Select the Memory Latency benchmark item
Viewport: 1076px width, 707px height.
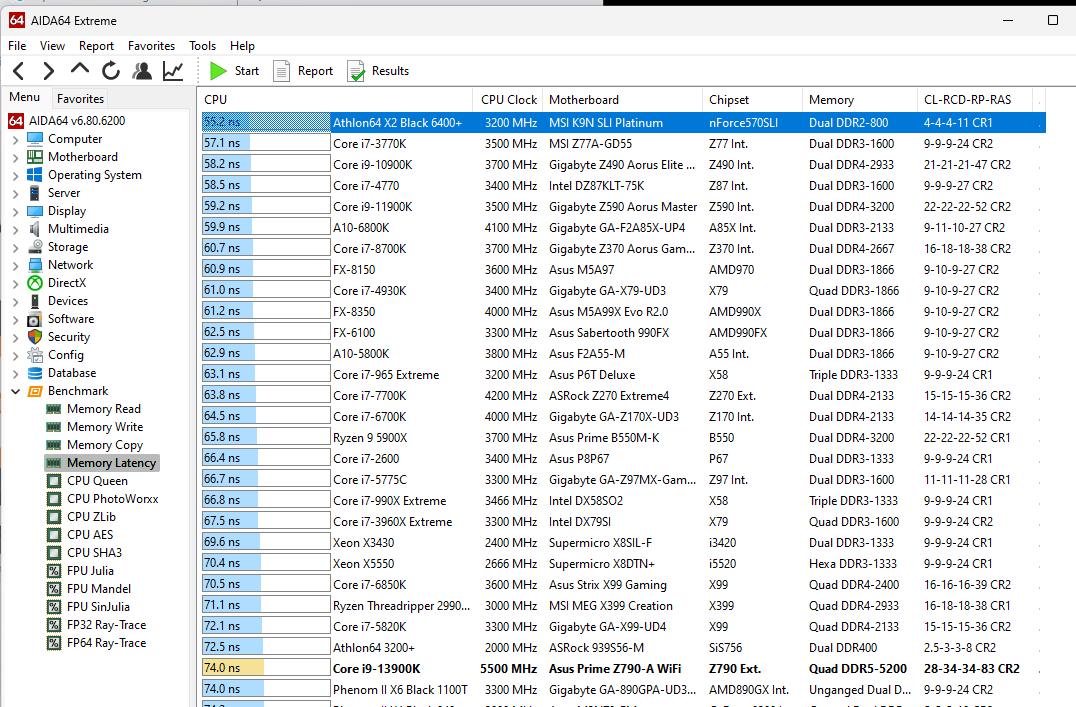point(111,463)
